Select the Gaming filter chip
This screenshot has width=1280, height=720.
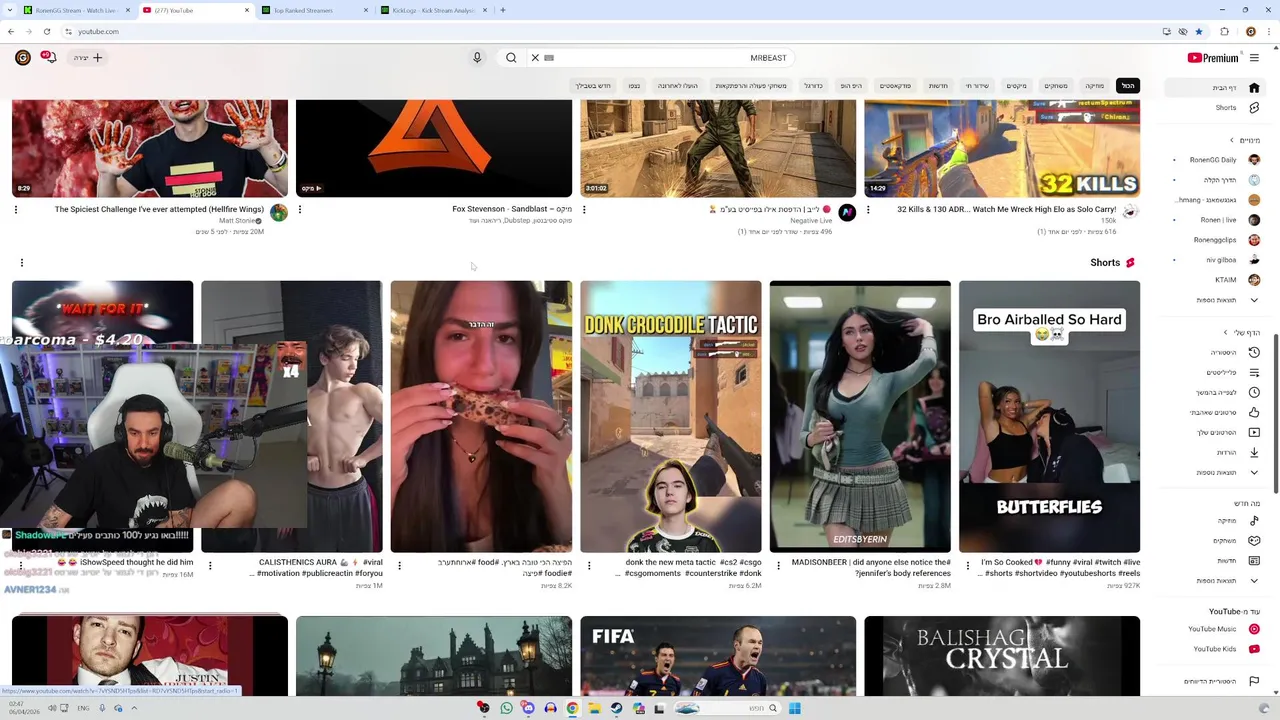(1056, 86)
